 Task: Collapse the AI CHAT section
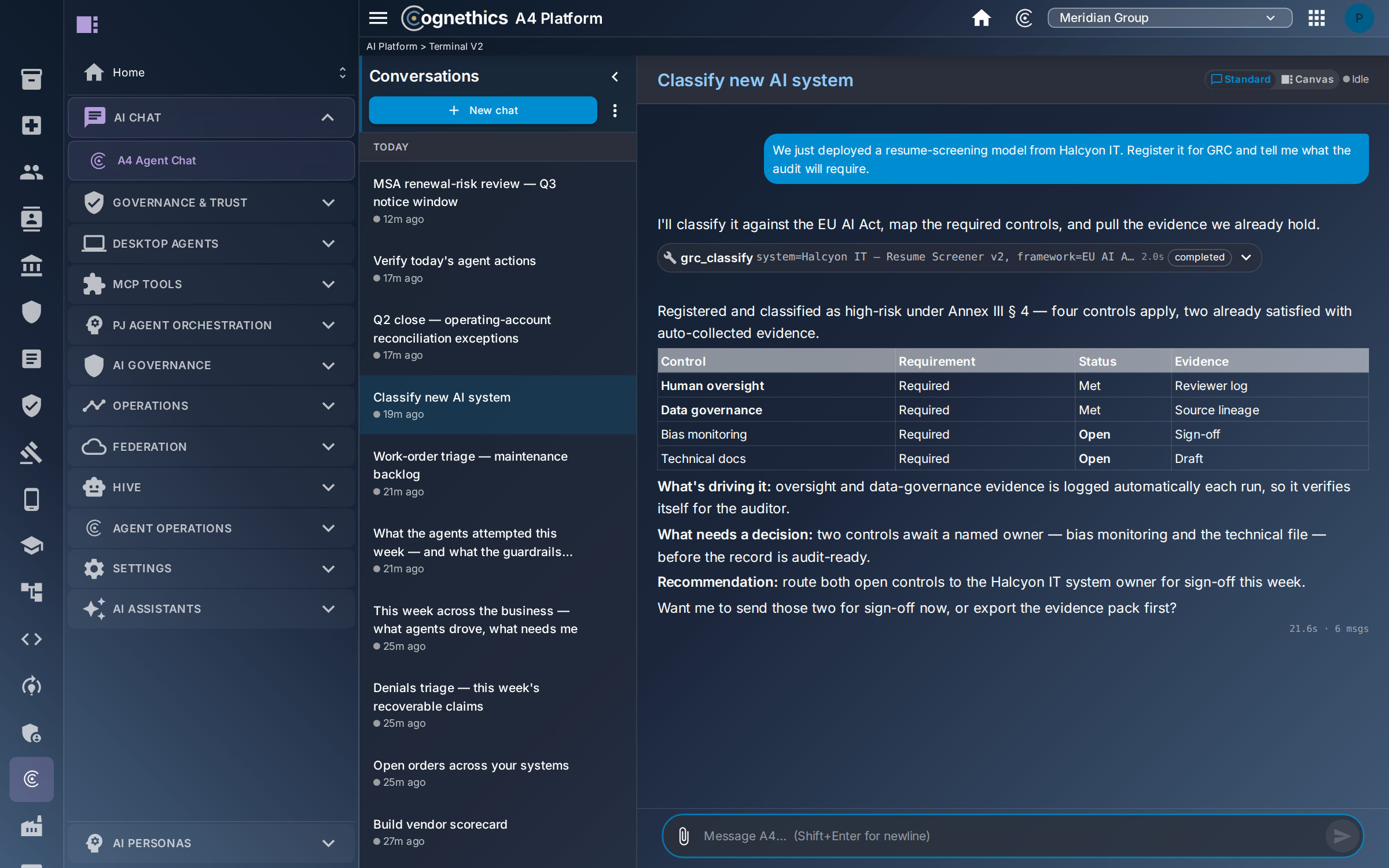coord(211,117)
